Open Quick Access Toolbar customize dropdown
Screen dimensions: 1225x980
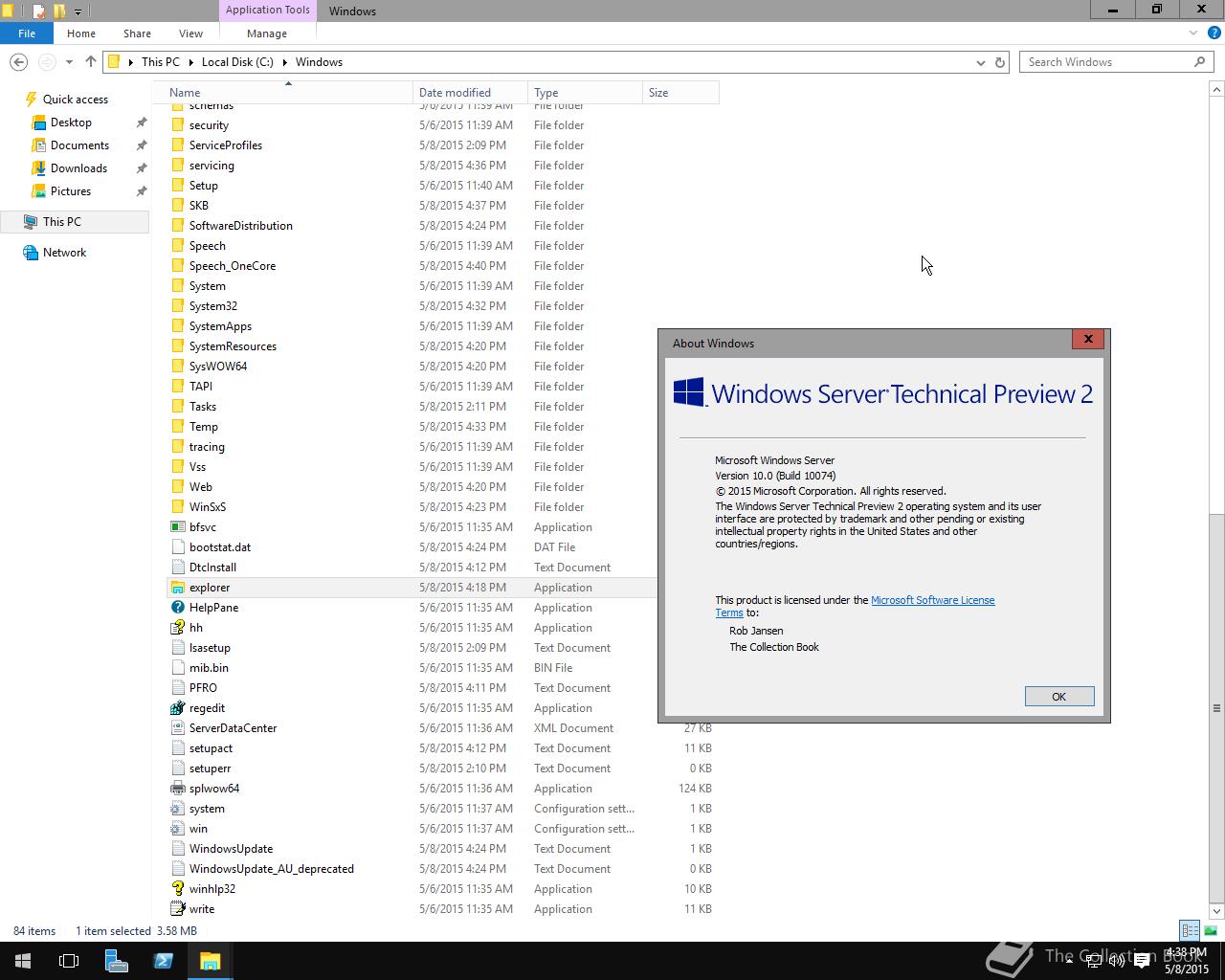tap(78, 11)
